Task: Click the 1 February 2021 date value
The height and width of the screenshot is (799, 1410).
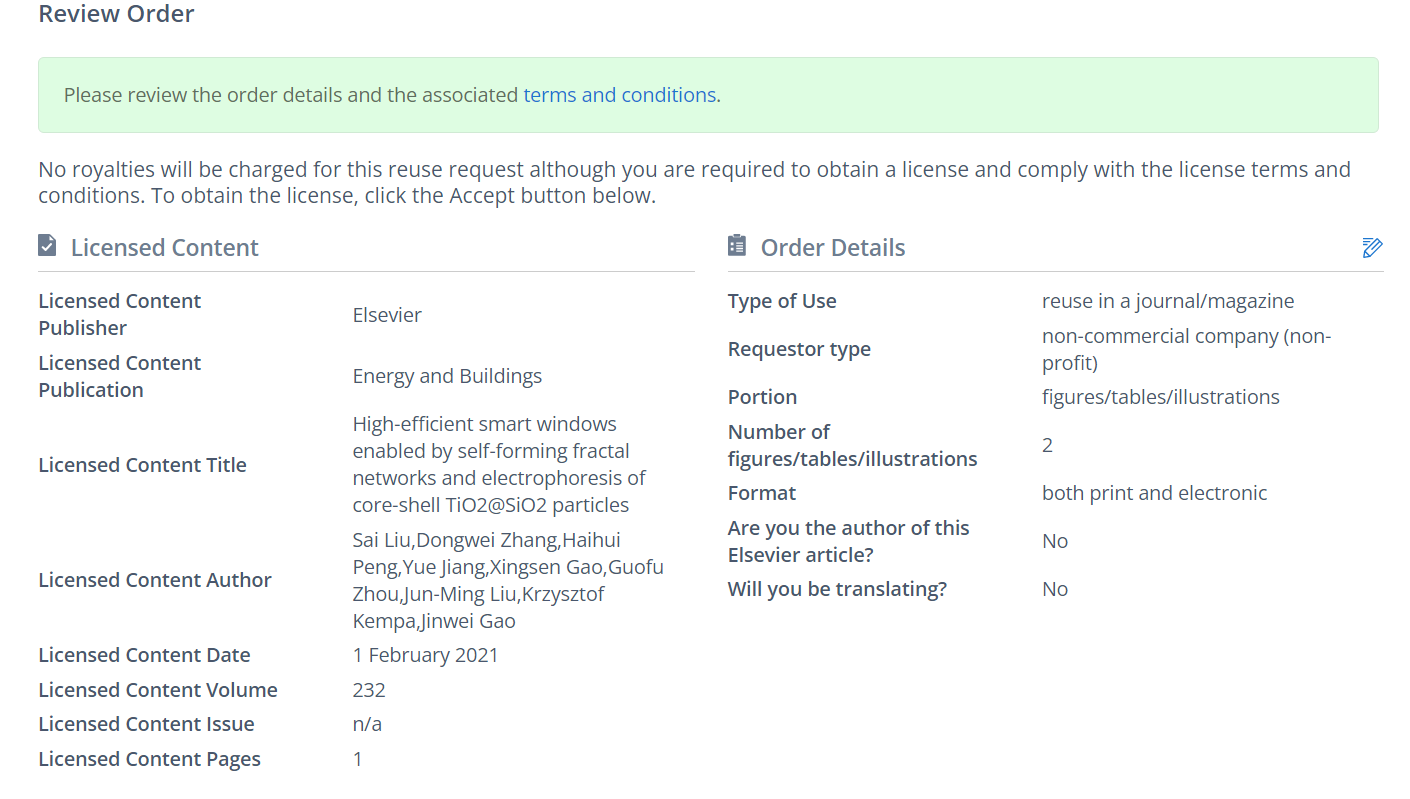Action: tap(425, 655)
